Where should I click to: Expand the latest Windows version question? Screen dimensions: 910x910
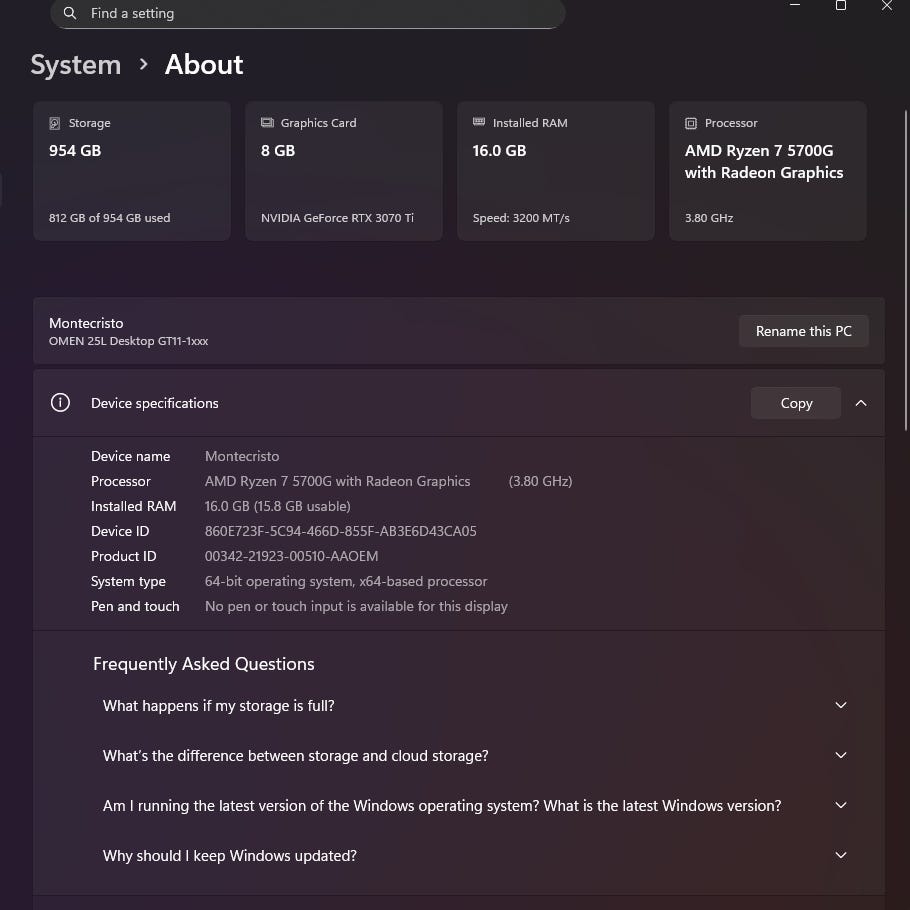(x=840, y=805)
